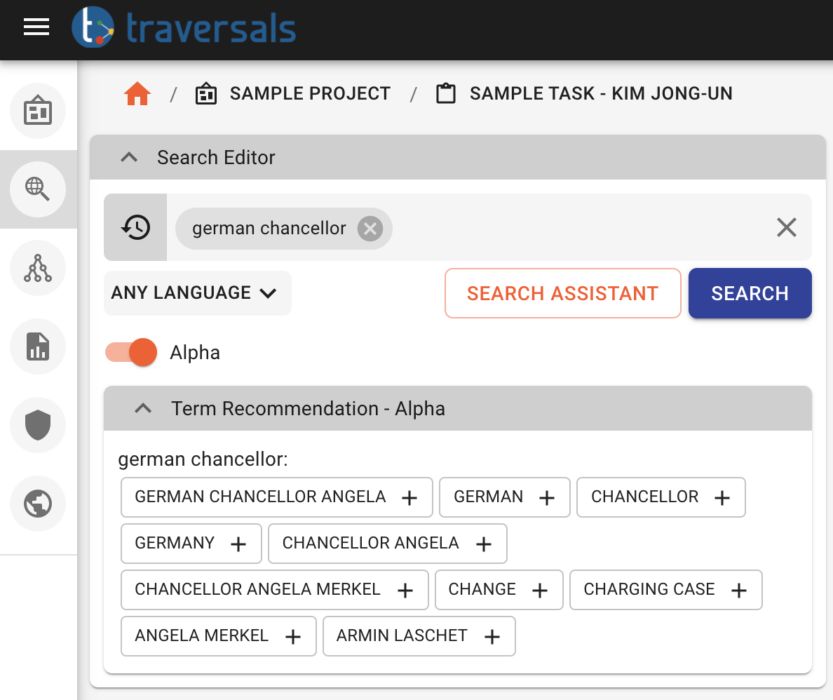The height and width of the screenshot is (700, 833).
Task: Remove the german chancellor search tag
Action: click(x=369, y=228)
